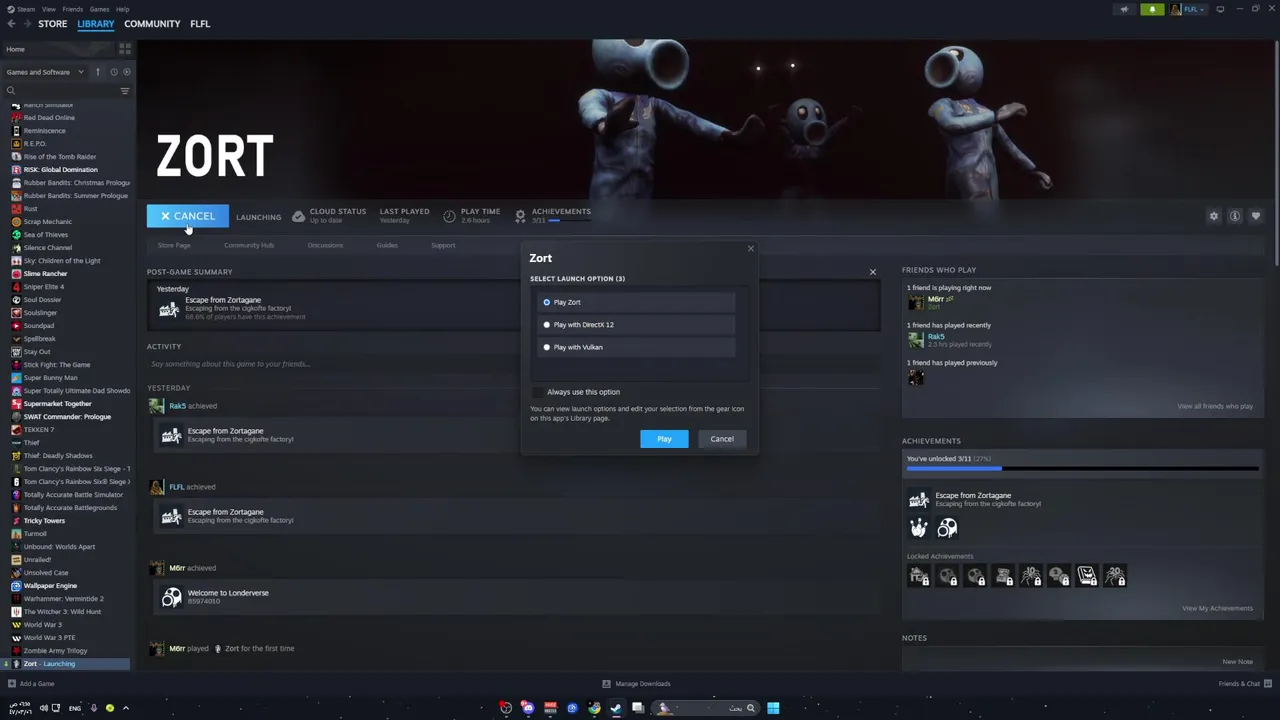
Task: Open the FLFL profile tab
Action: pos(200,24)
